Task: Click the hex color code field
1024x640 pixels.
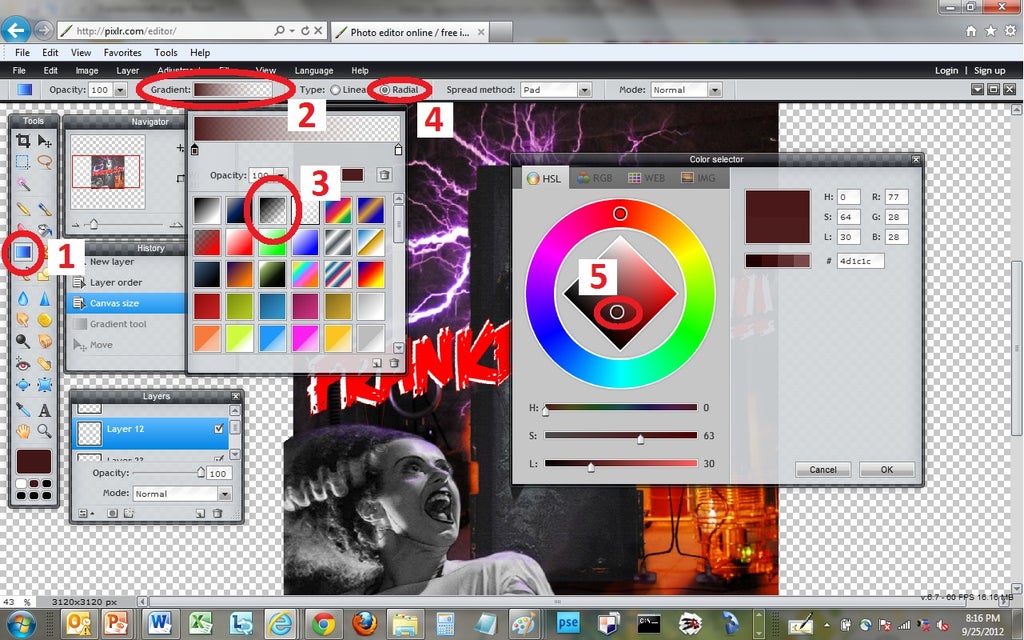Action: pos(860,261)
